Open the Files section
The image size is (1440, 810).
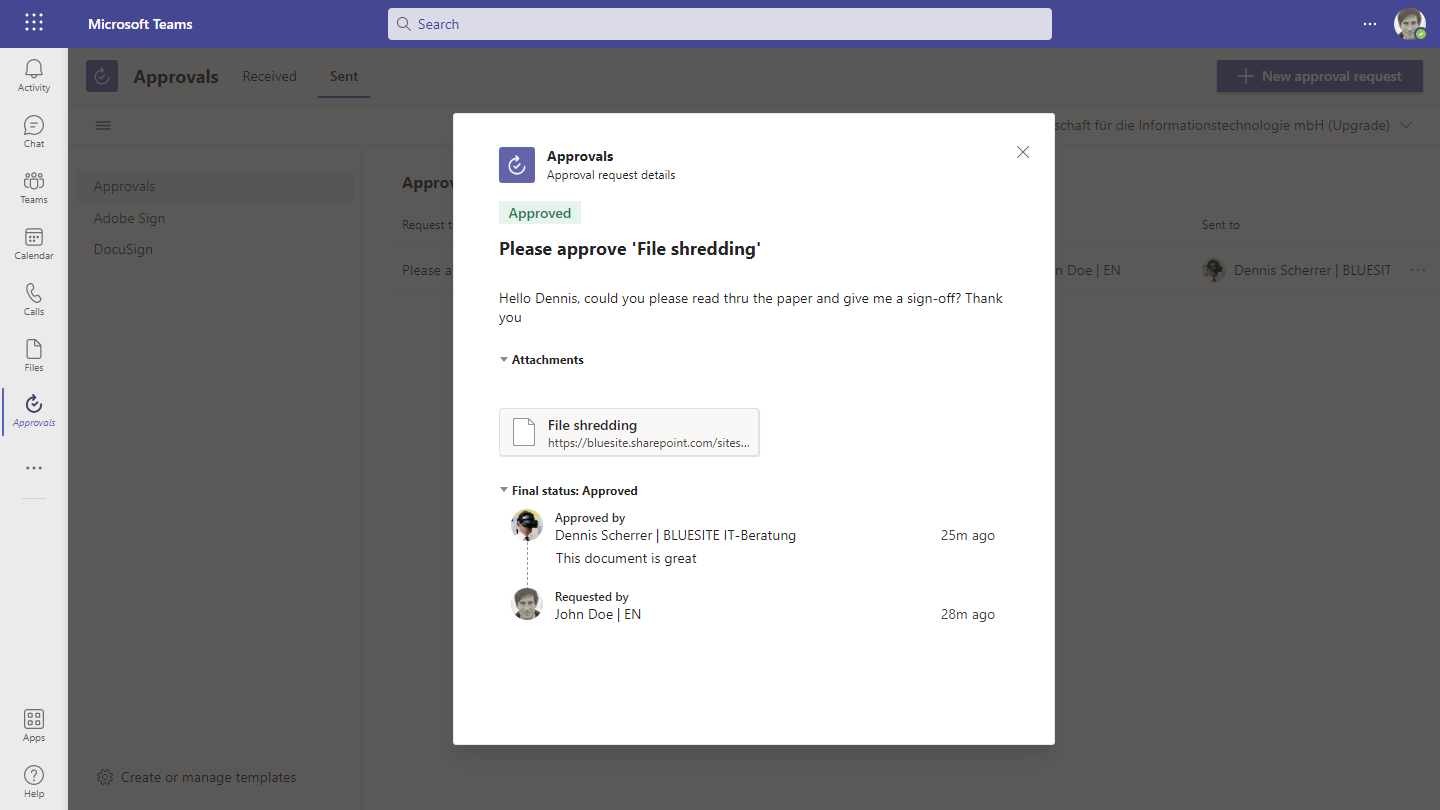(x=33, y=354)
